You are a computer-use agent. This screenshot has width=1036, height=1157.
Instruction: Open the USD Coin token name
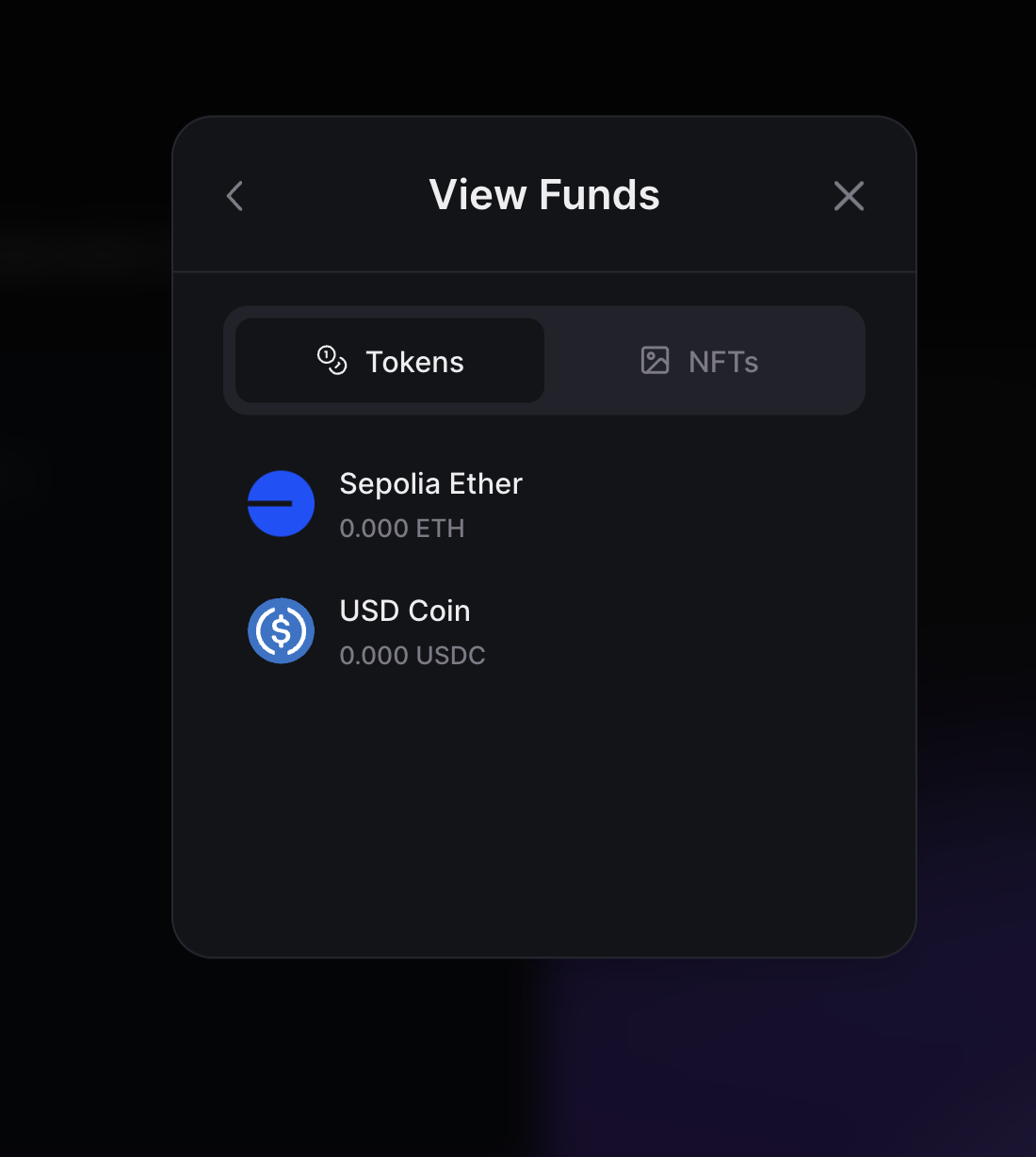[x=405, y=611]
